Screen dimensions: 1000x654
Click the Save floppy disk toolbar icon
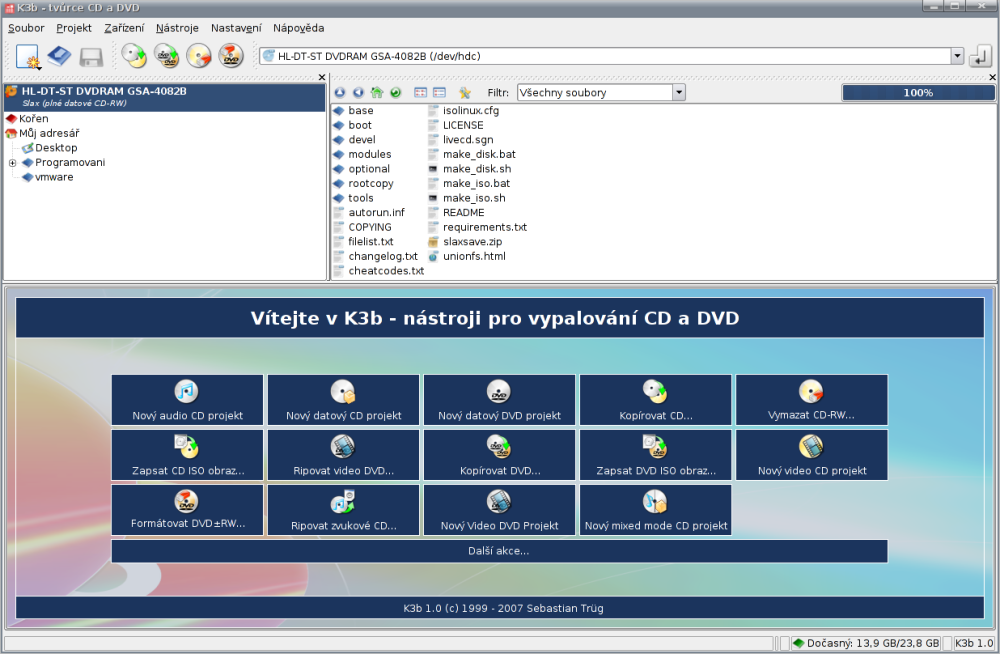pos(91,57)
